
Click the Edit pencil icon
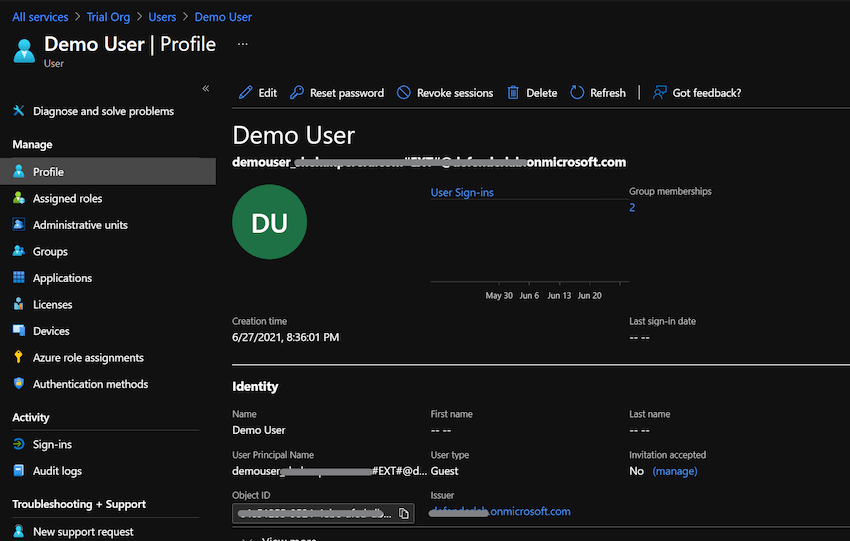click(x=246, y=93)
